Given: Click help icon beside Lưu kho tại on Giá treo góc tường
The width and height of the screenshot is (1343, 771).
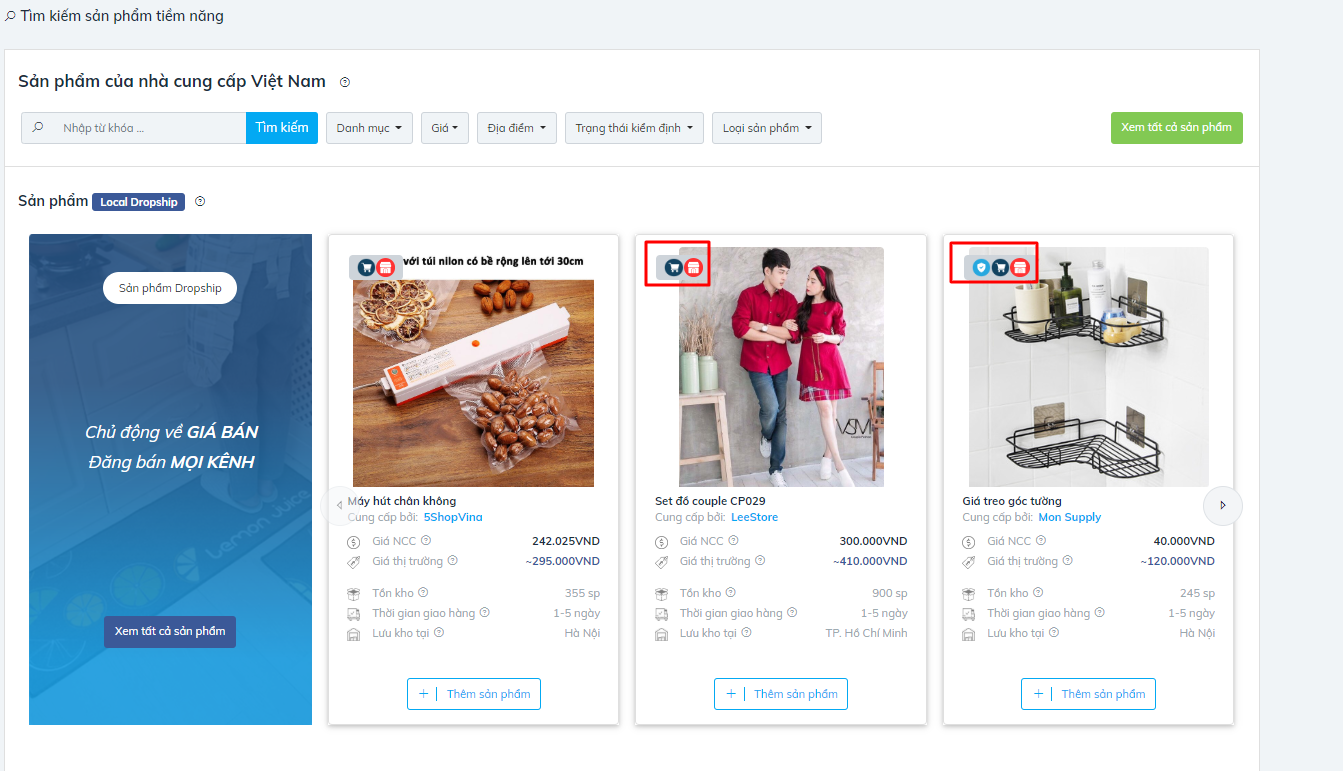Looking at the screenshot, I should tap(1053, 633).
